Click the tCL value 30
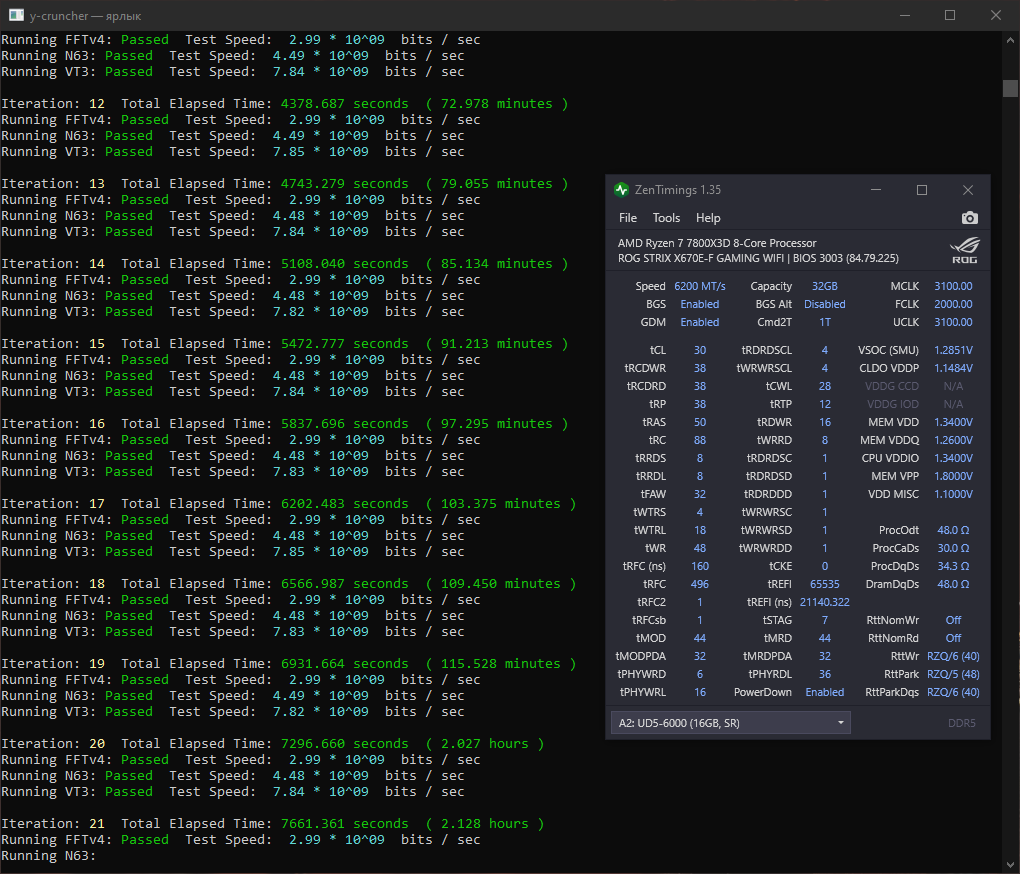 point(700,350)
